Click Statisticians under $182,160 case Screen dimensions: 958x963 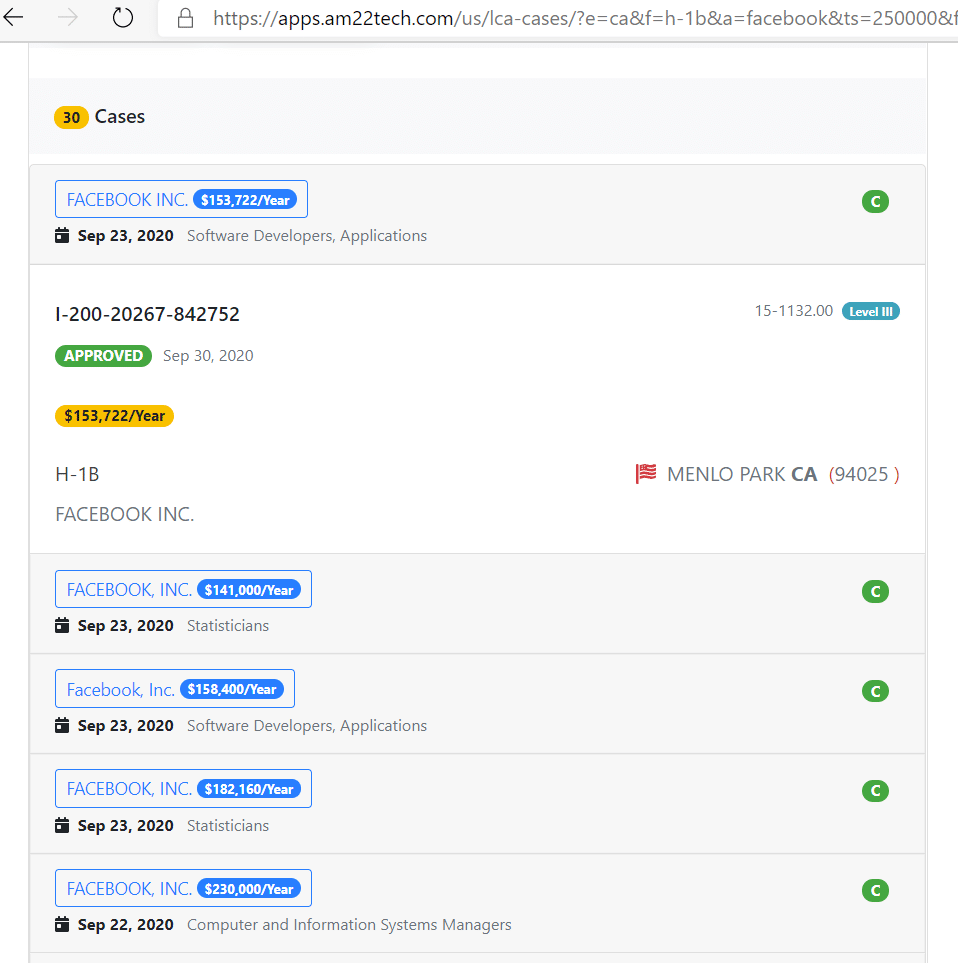[x=228, y=825]
